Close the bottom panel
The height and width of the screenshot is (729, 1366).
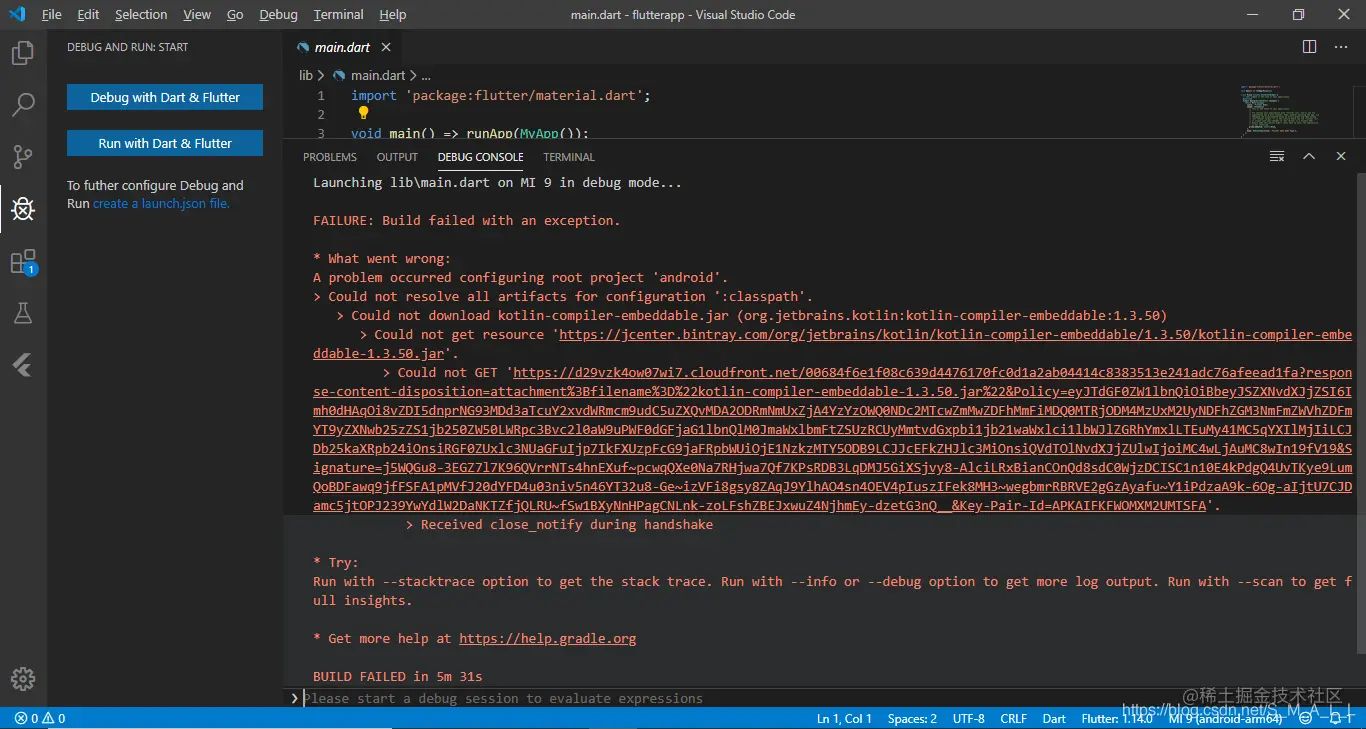1341,157
